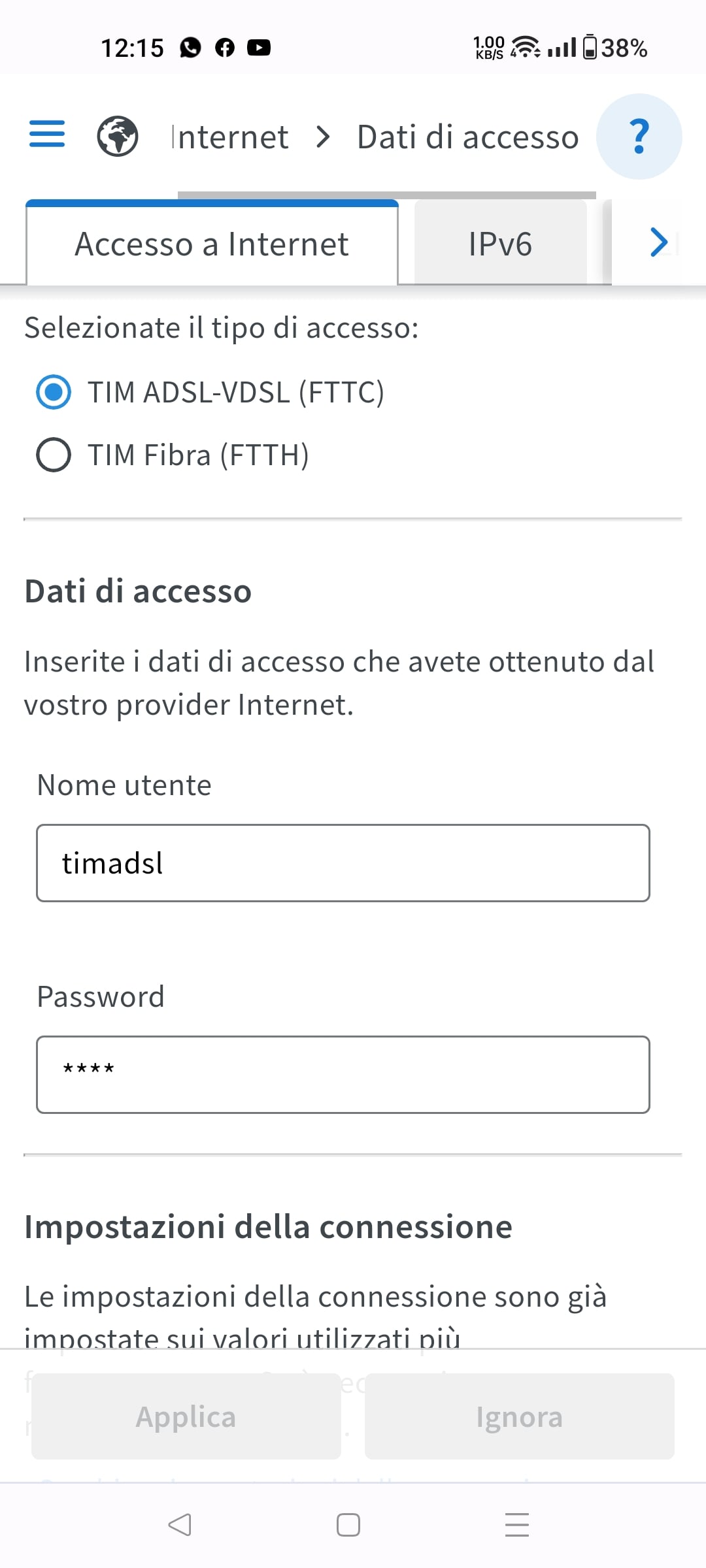706x1568 pixels.
Task: Tap the globe Internet icon
Action: click(118, 137)
